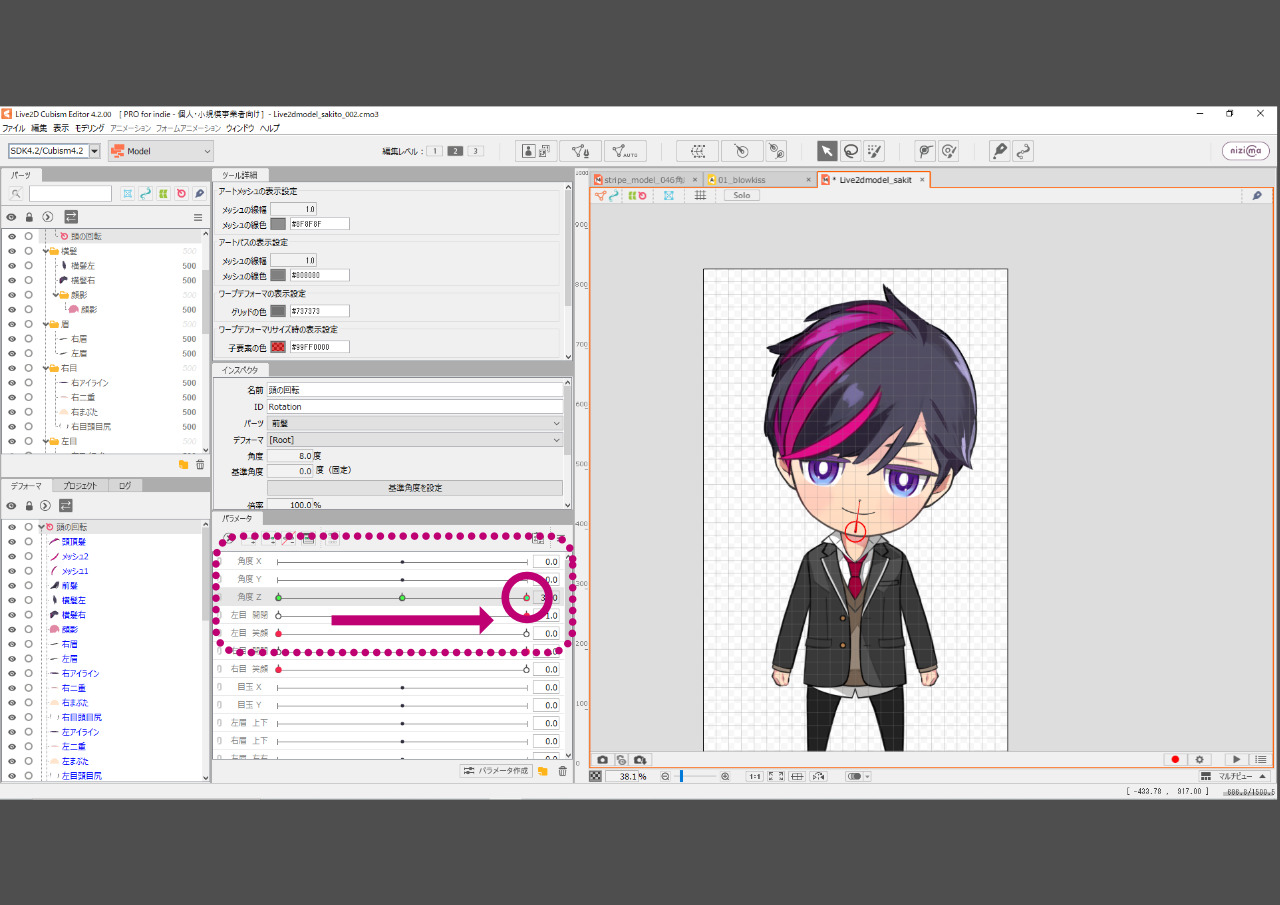Open the モデリング menu
Viewport: 1280px width, 905px height.
pos(89,128)
